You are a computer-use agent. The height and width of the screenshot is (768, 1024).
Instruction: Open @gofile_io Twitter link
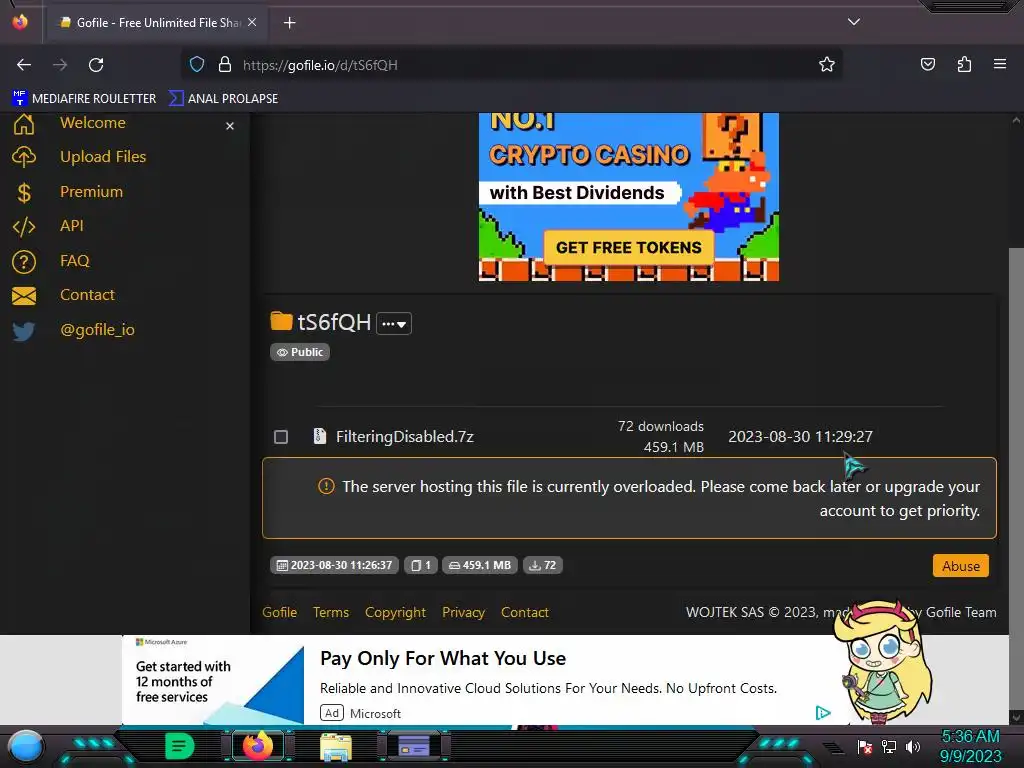tap(97, 330)
